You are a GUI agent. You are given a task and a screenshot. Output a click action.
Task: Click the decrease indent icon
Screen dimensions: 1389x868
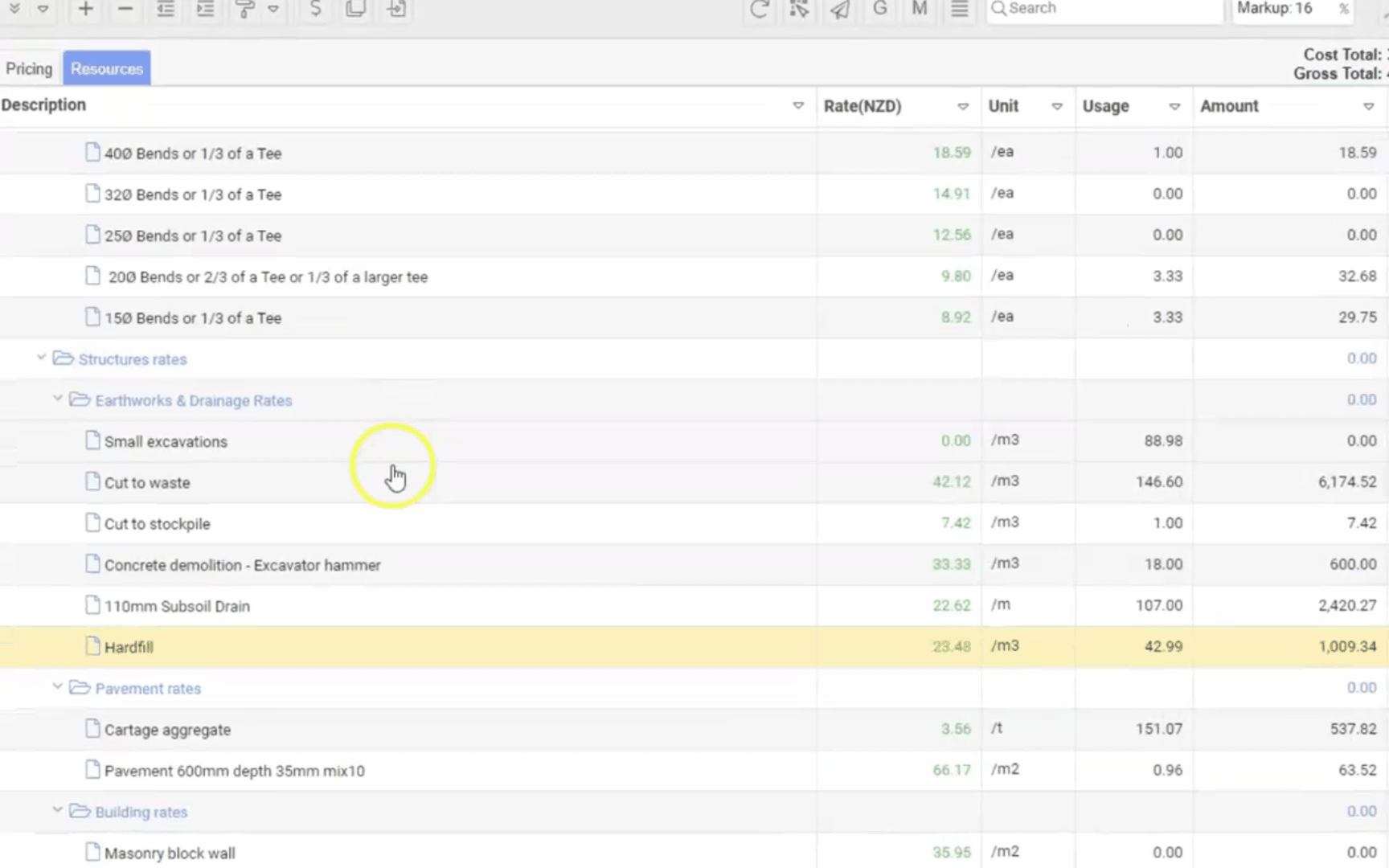[x=166, y=9]
